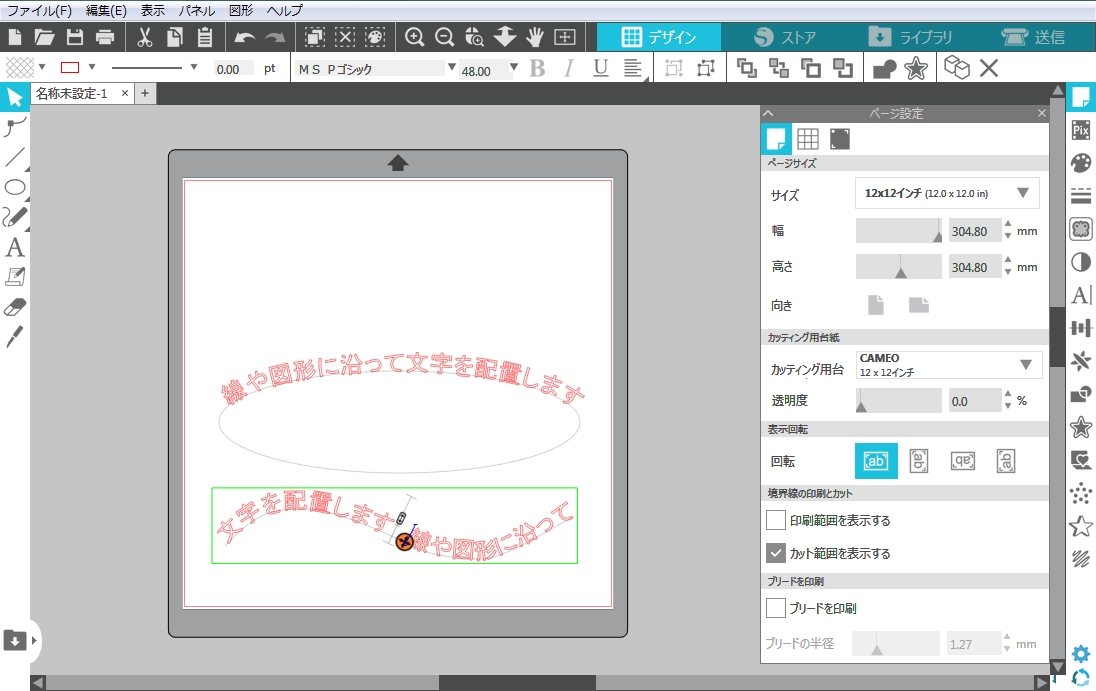Select the Eraser tool

[x=15, y=307]
